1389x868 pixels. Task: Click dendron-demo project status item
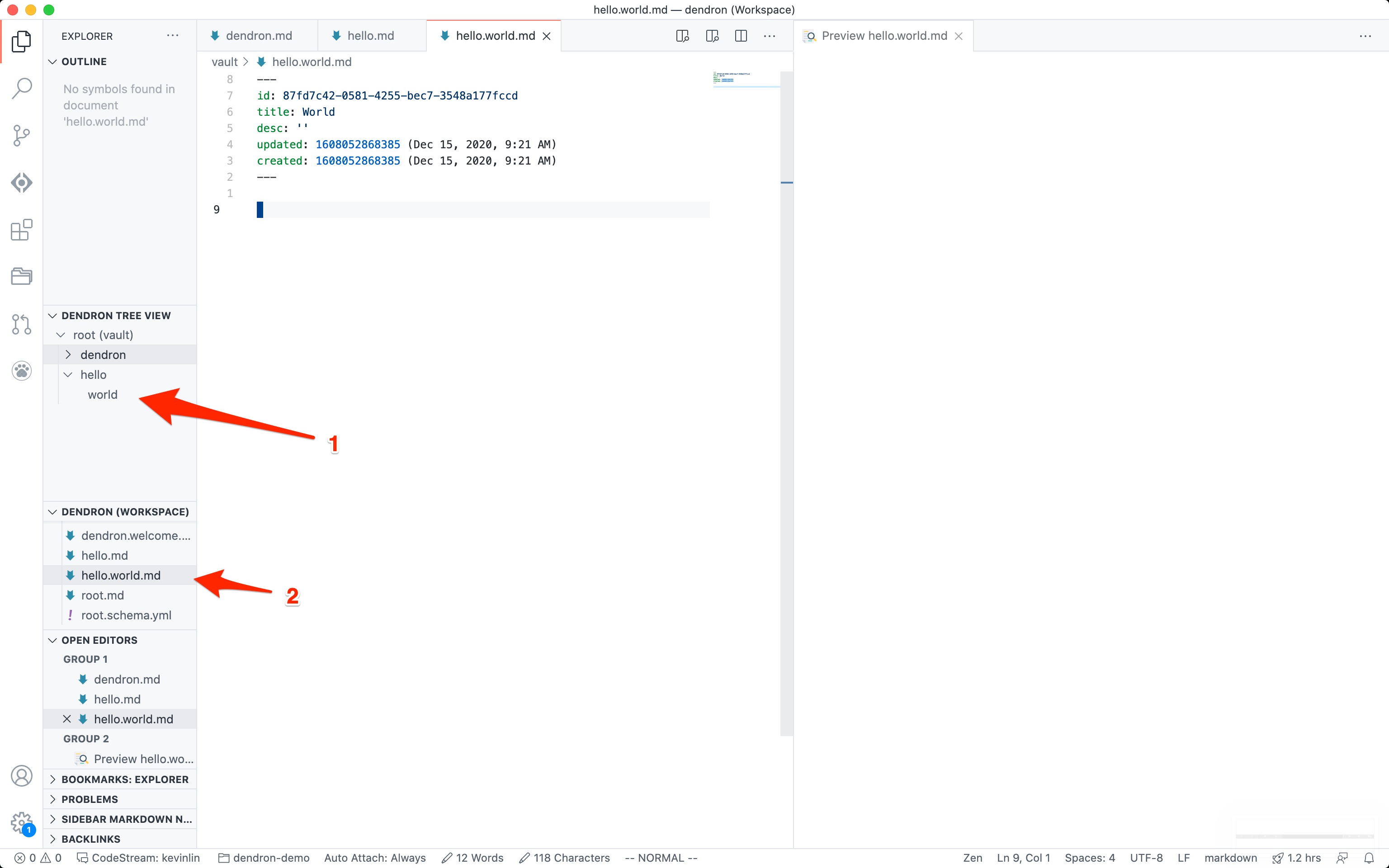(x=264, y=858)
